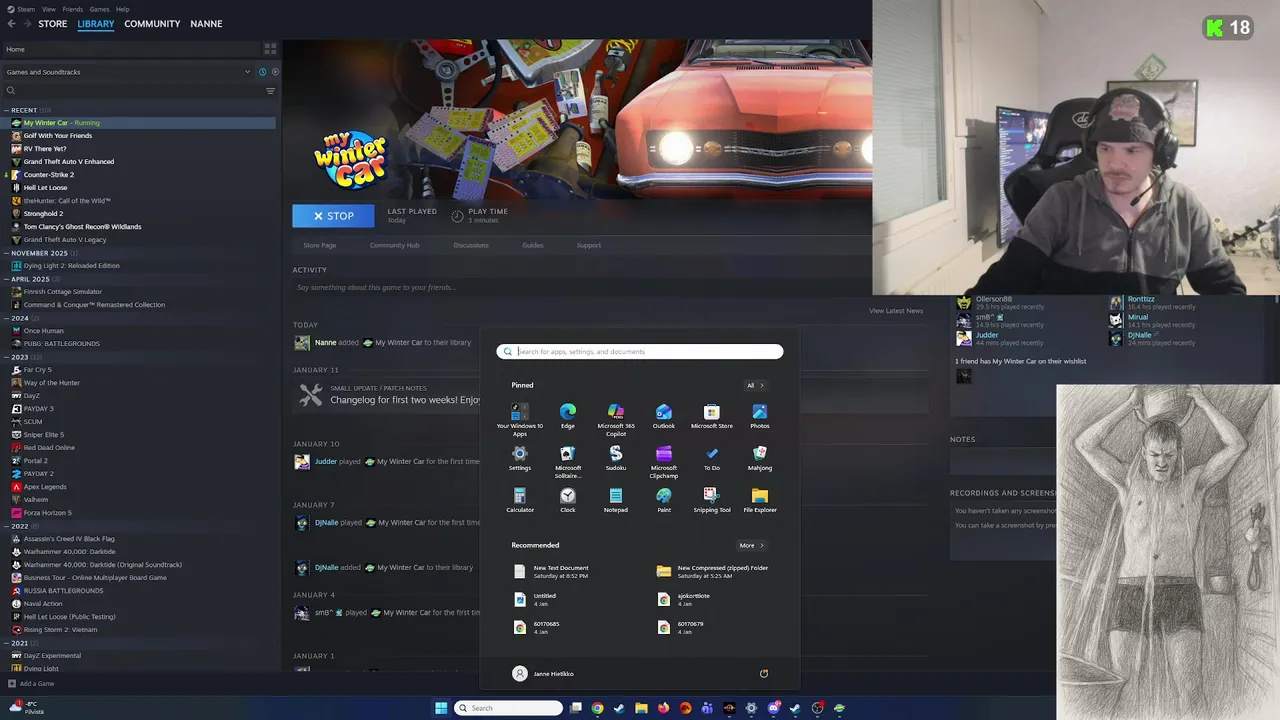This screenshot has width=1280, height=720.
Task: Open the Games menu in Steam
Action: pyautogui.click(x=100, y=9)
